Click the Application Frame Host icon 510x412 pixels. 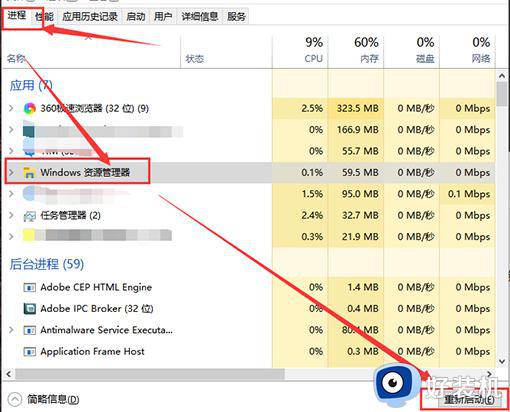[29, 351]
